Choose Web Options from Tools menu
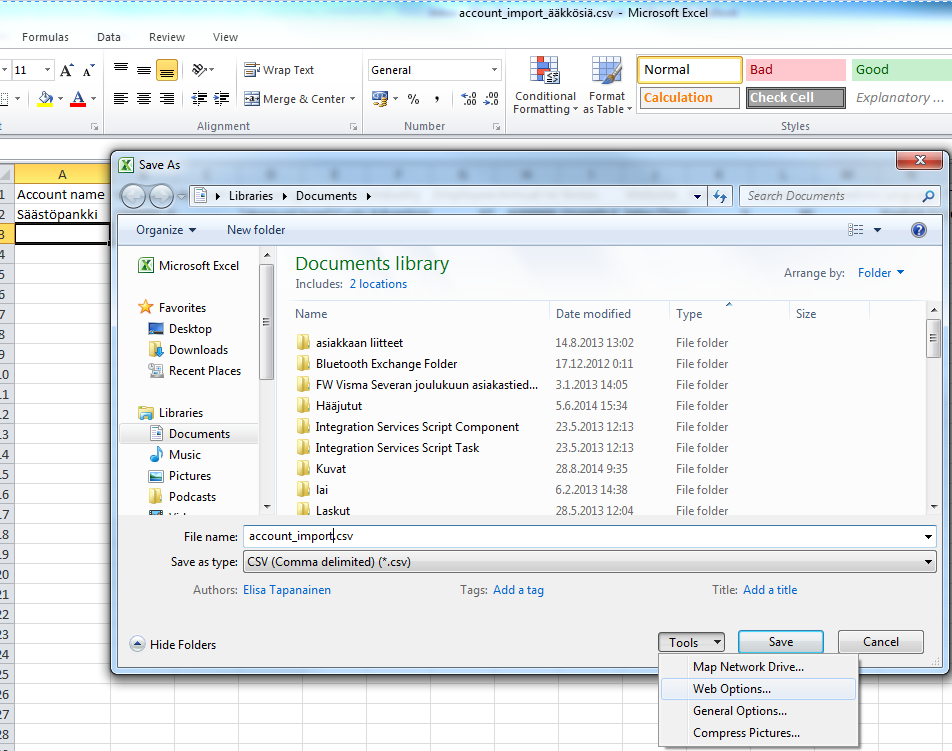The image size is (952, 751). pyautogui.click(x=758, y=689)
